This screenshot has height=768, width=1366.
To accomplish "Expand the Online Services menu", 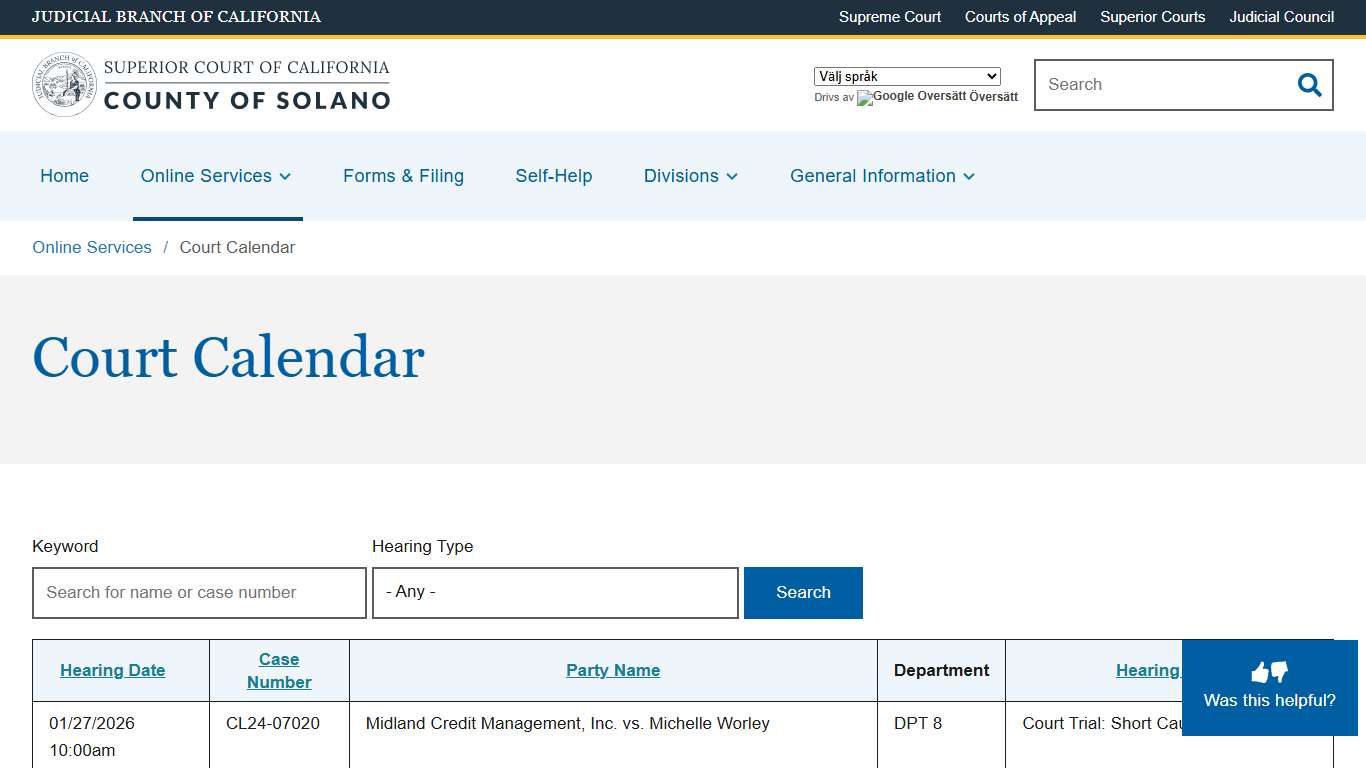I will pyautogui.click(x=216, y=176).
